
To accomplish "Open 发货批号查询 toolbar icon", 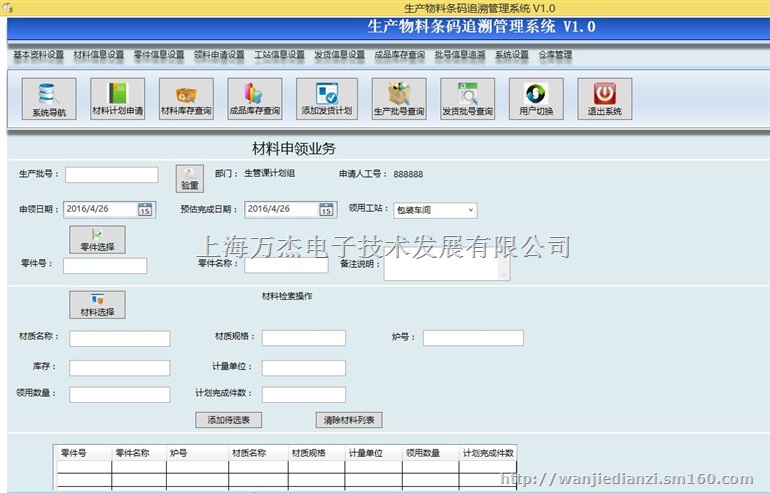I will [468, 99].
